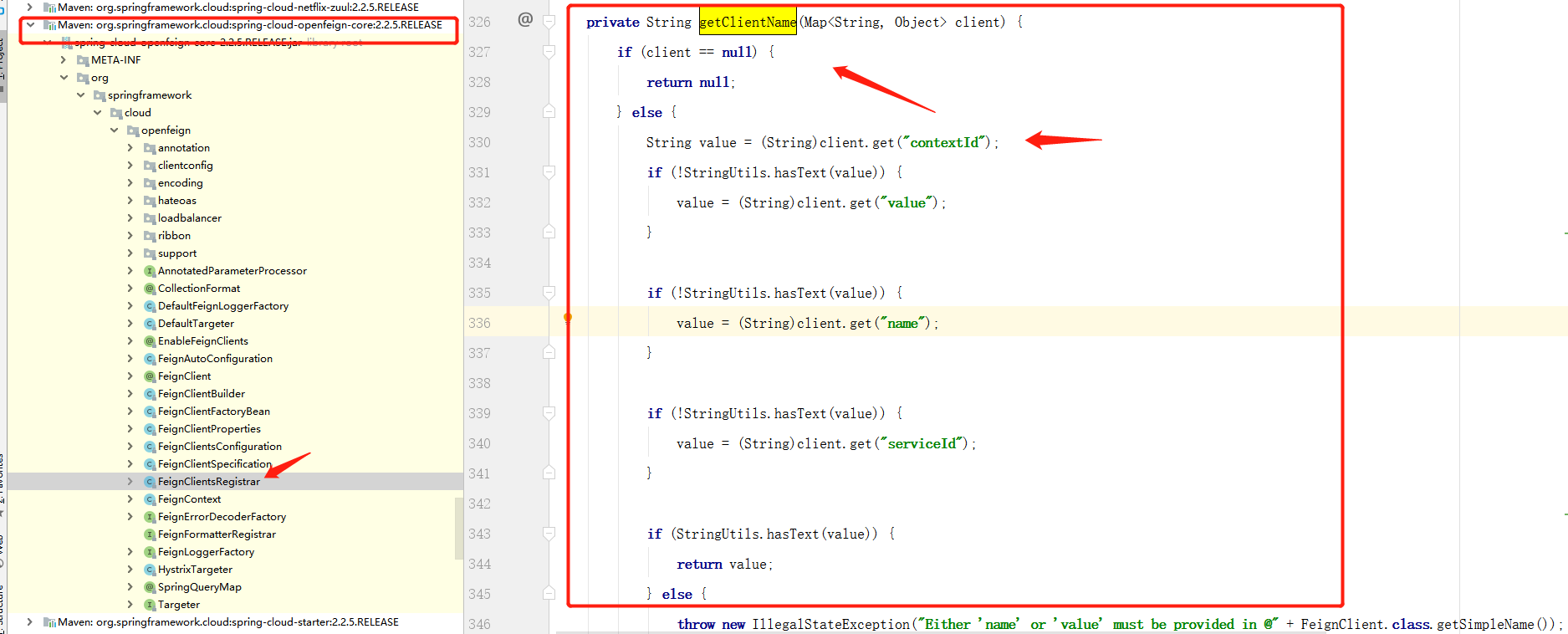Click the FeignLoggerFactory interface icon
This screenshot has height=634, width=1568.
coord(150,552)
